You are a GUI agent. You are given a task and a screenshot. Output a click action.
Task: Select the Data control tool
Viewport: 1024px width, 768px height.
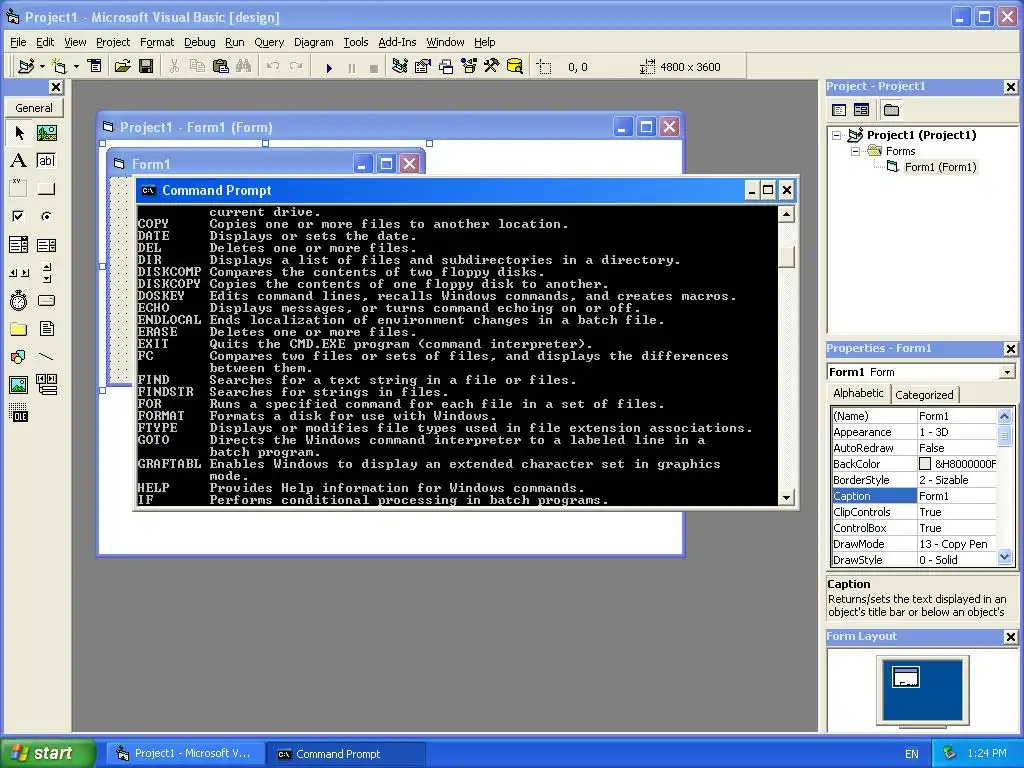pos(46,385)
